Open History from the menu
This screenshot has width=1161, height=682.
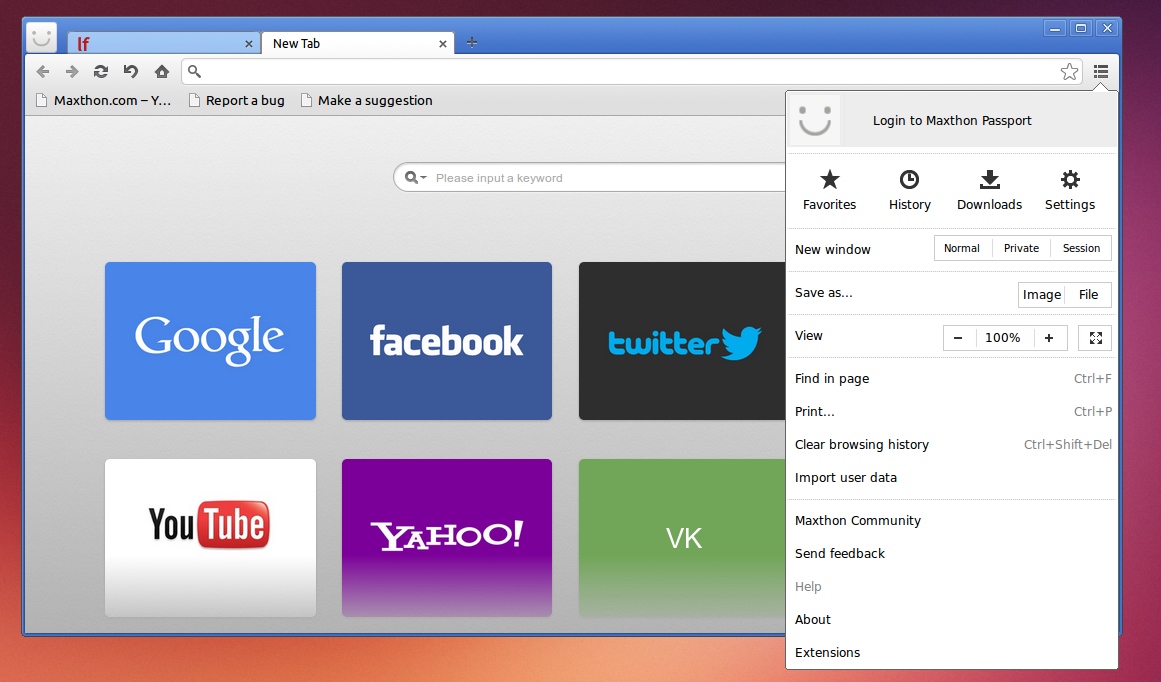coord(909,190)
